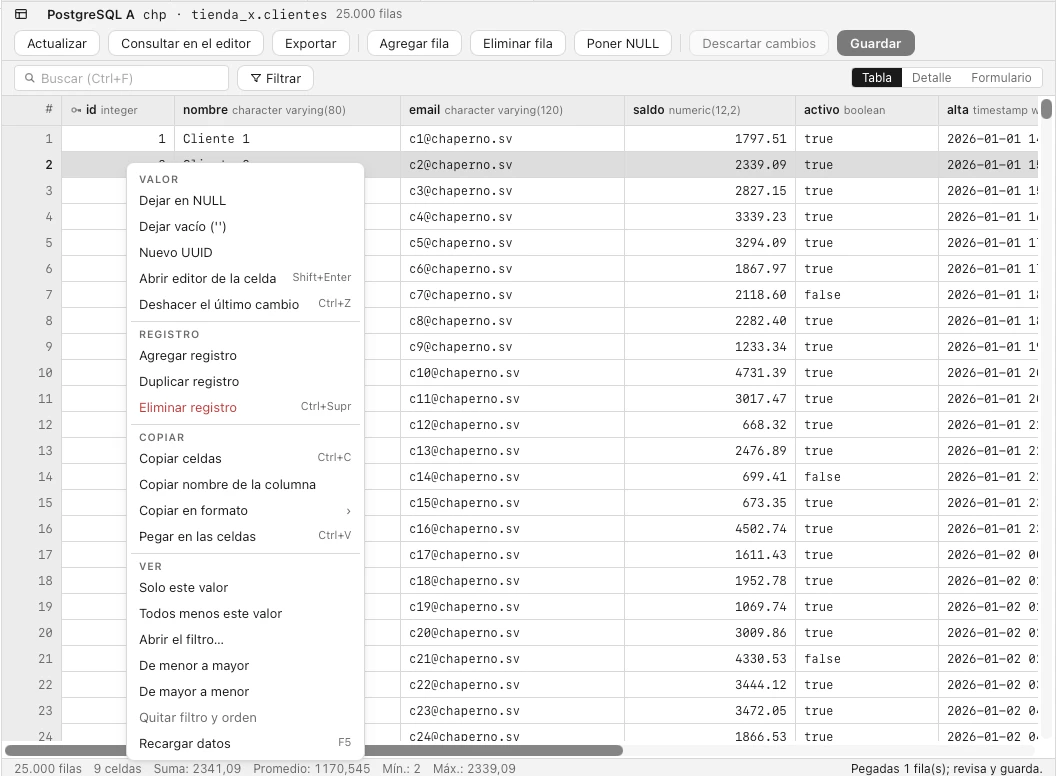Choose Recargar datos menu item

[245, 744]
